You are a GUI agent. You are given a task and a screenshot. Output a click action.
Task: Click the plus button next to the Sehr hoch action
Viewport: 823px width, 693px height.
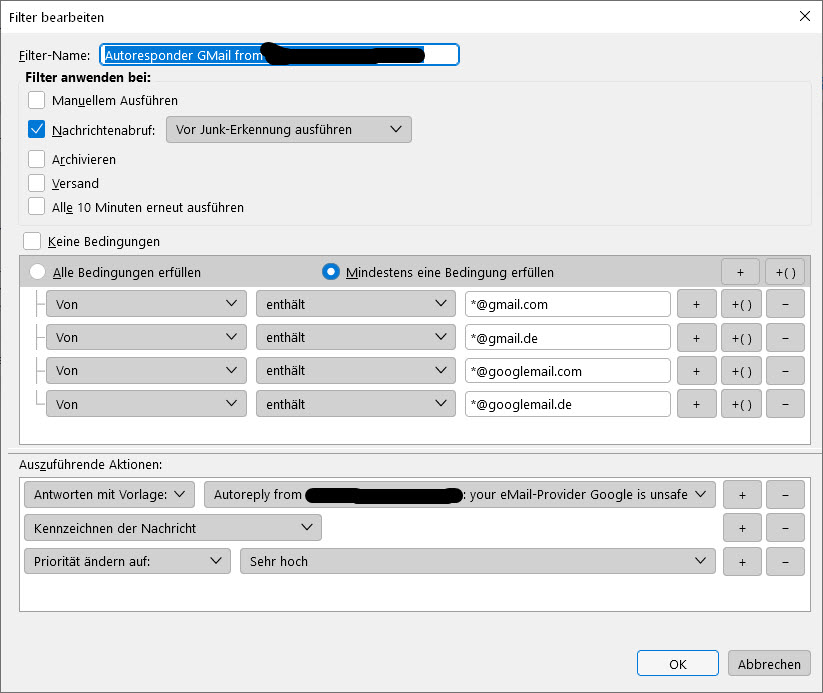click(742, 561)
